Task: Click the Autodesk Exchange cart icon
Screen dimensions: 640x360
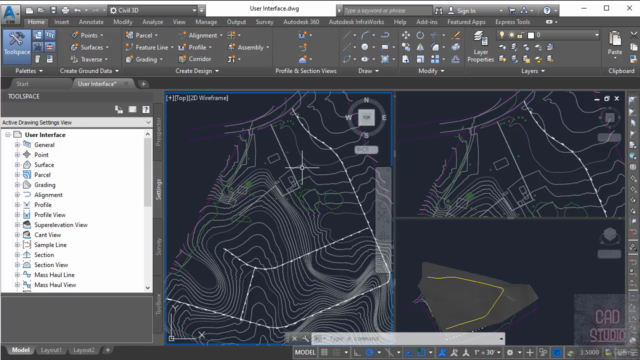Action: (x=512, y=10)
